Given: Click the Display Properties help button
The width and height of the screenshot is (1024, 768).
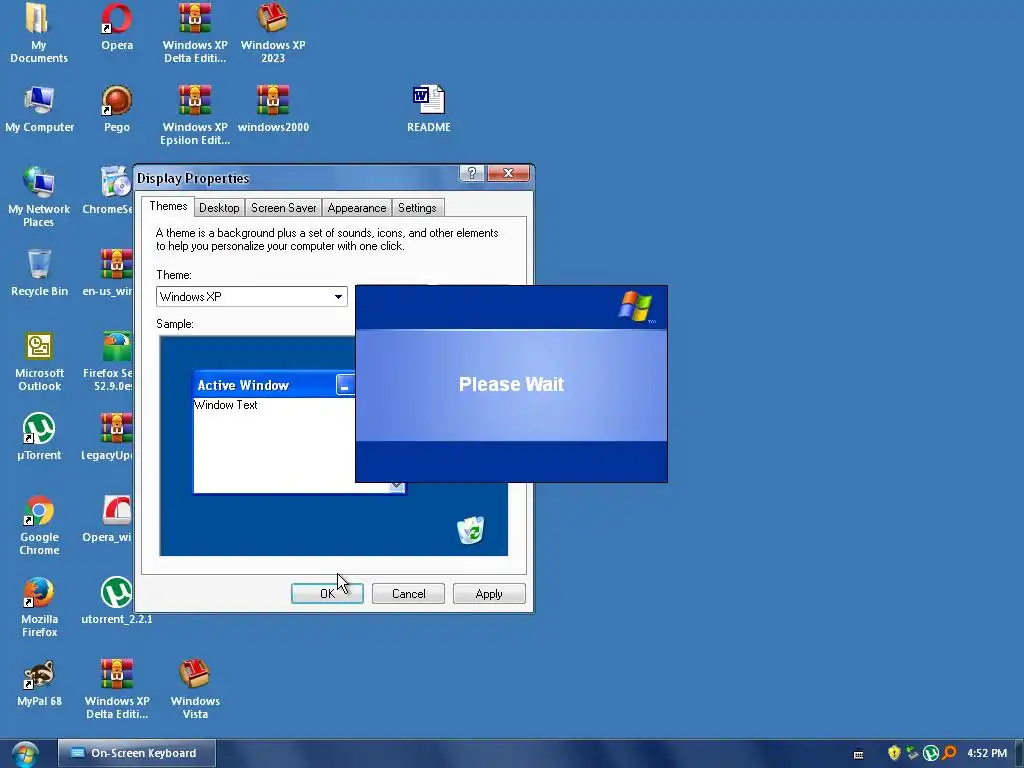Looking at the screenshot, I should coord(472,173).
